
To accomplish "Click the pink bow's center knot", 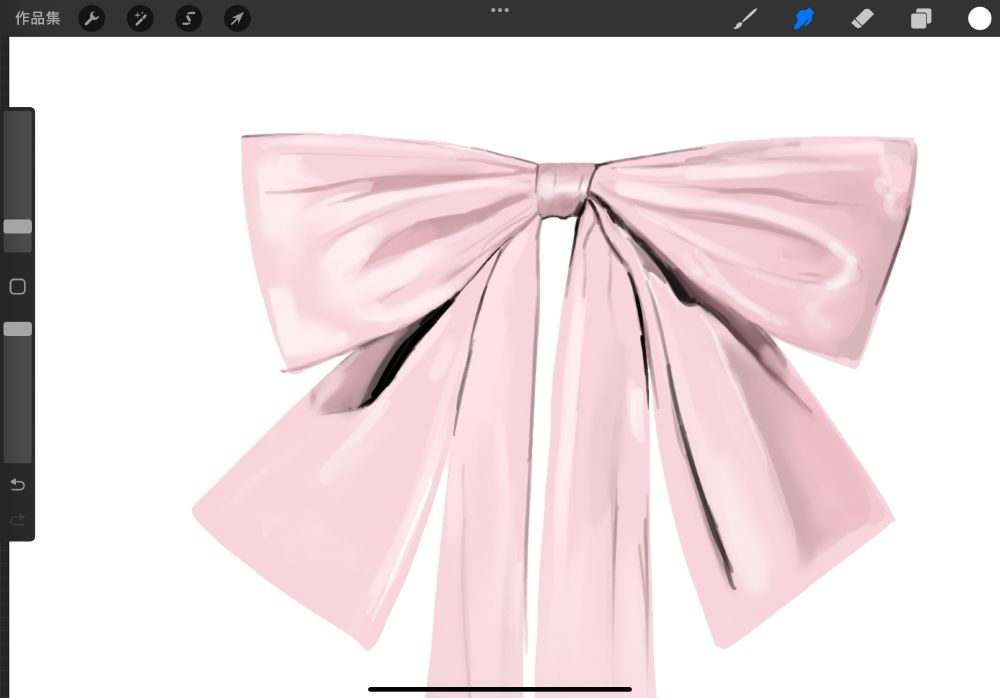I will tap(564, 191).
